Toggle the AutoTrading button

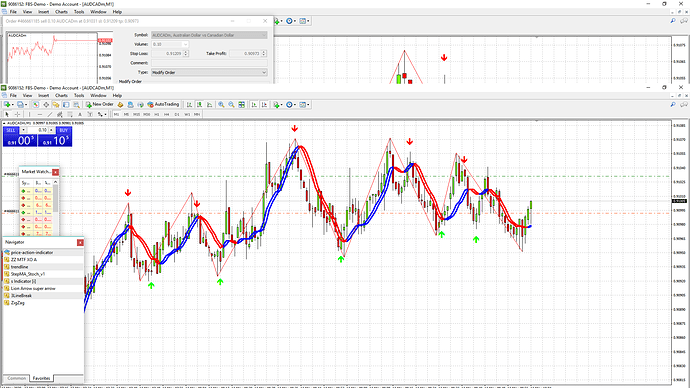pos(163,105)
